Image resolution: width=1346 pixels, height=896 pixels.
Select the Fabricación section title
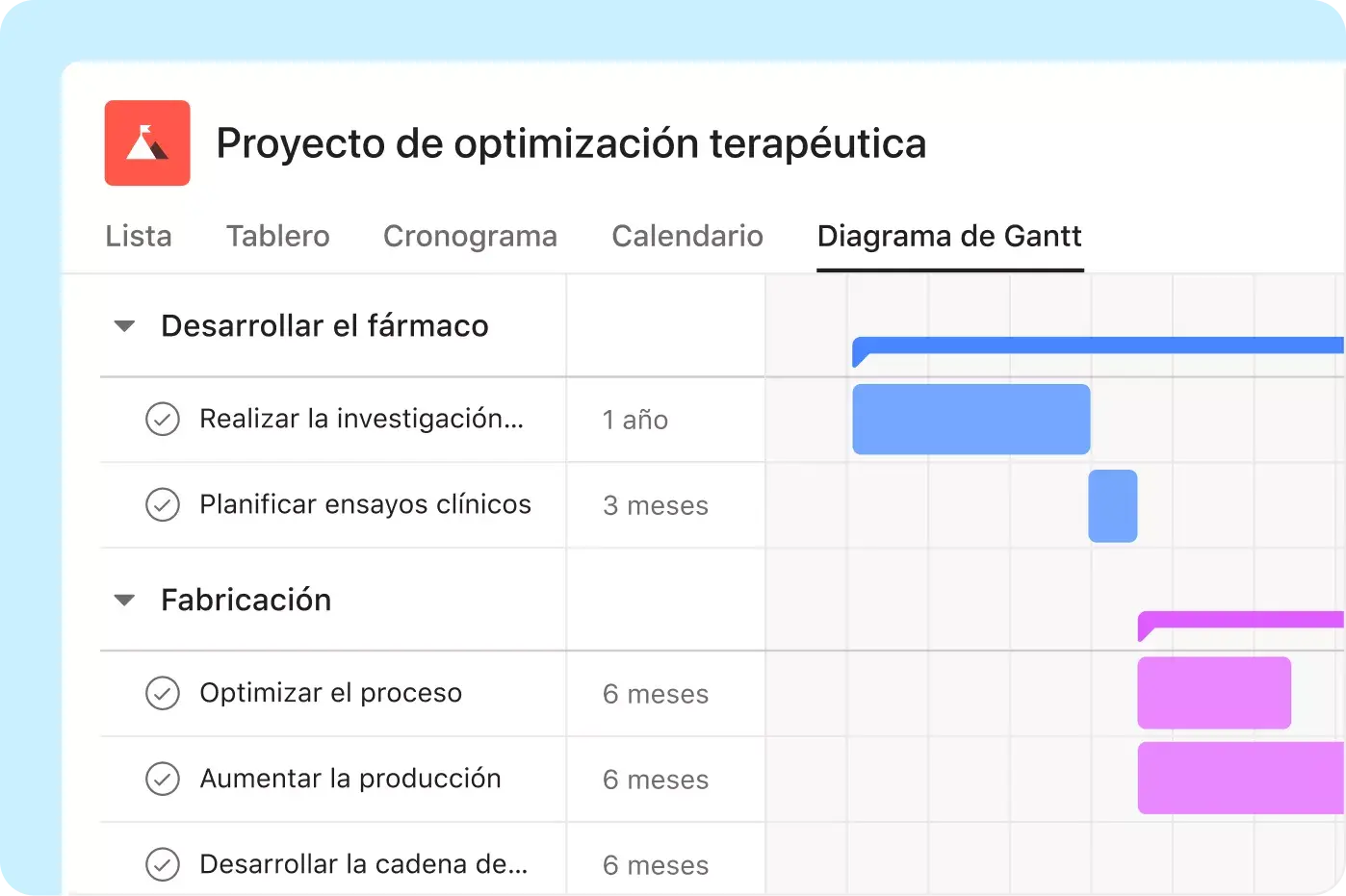pos(246,600)
